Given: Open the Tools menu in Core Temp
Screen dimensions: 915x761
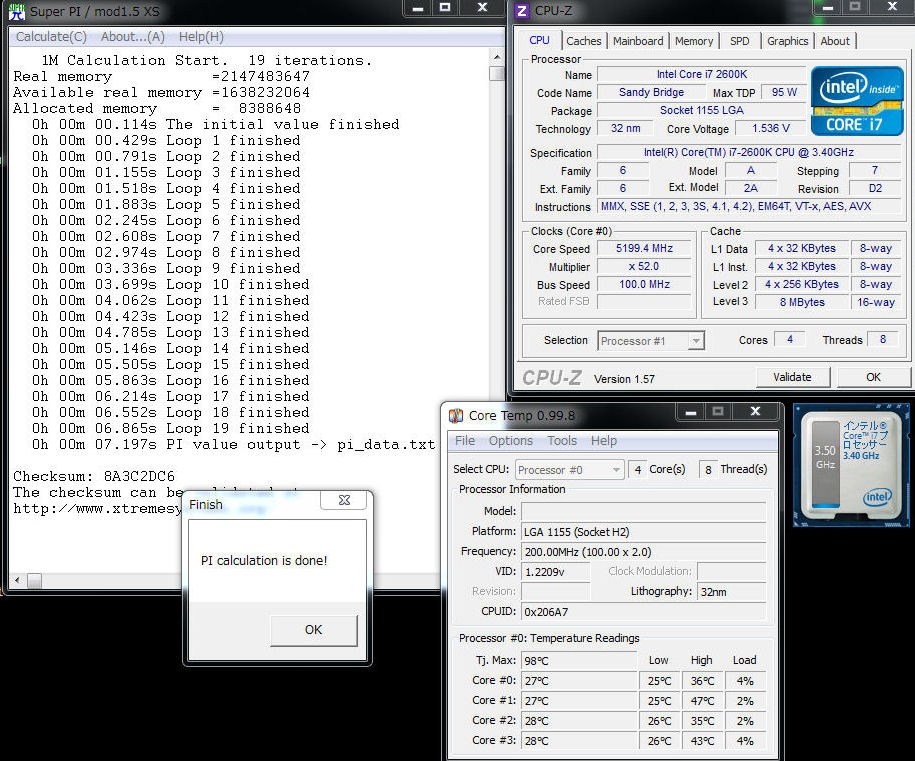Looking at the screenshot, I should pos(562,441).
